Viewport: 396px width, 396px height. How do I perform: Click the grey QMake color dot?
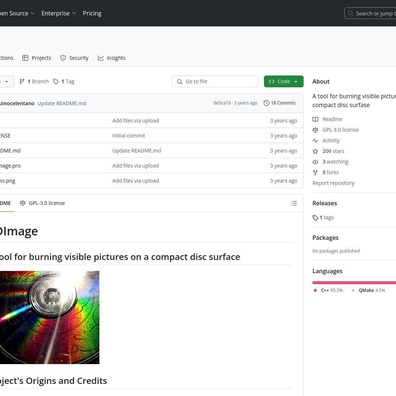click(353, 290)
